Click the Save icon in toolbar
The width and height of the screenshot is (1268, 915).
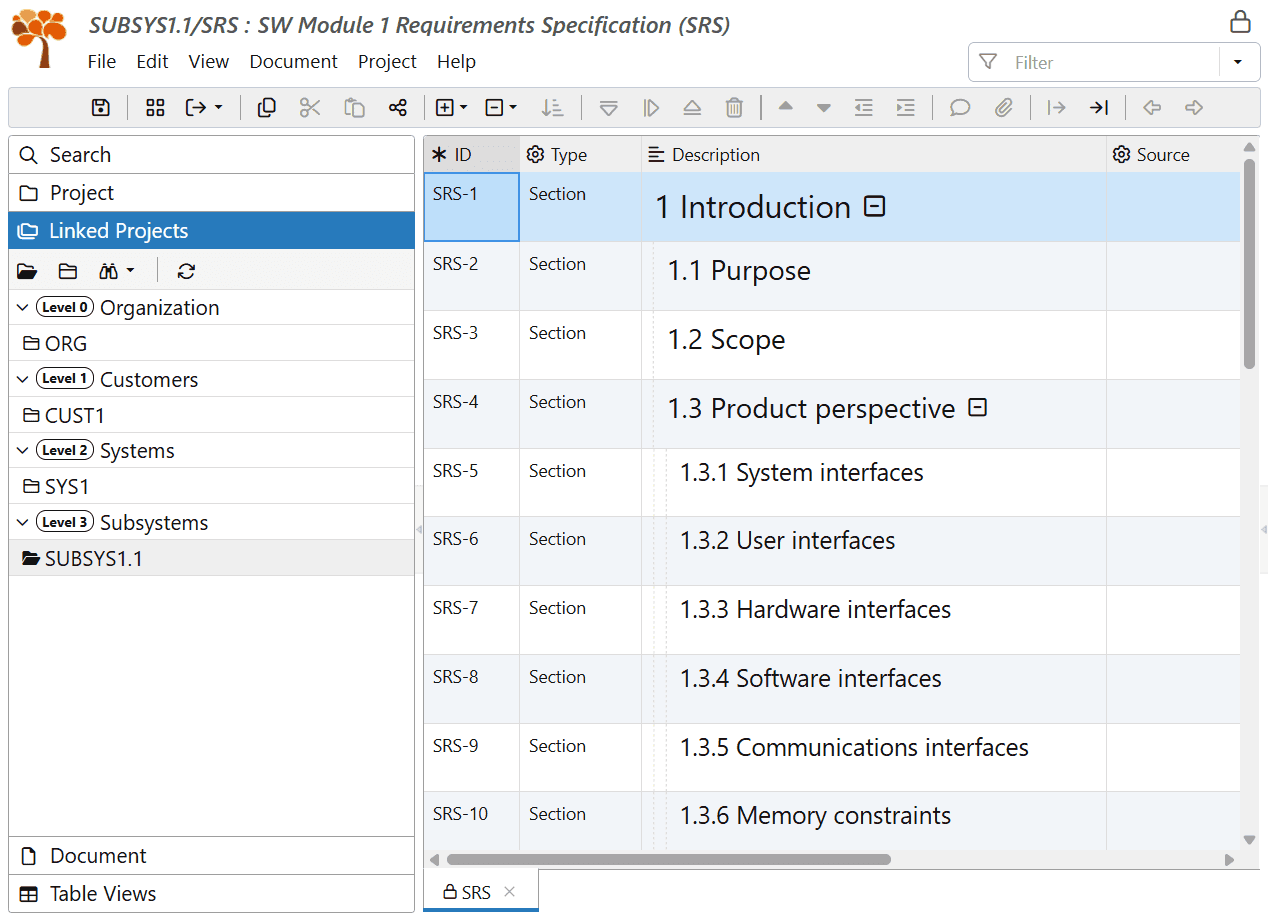pos(101,108)
